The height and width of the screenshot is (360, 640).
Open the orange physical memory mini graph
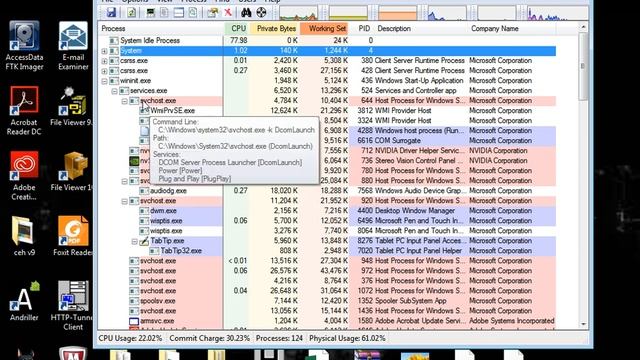coord(398,12)
